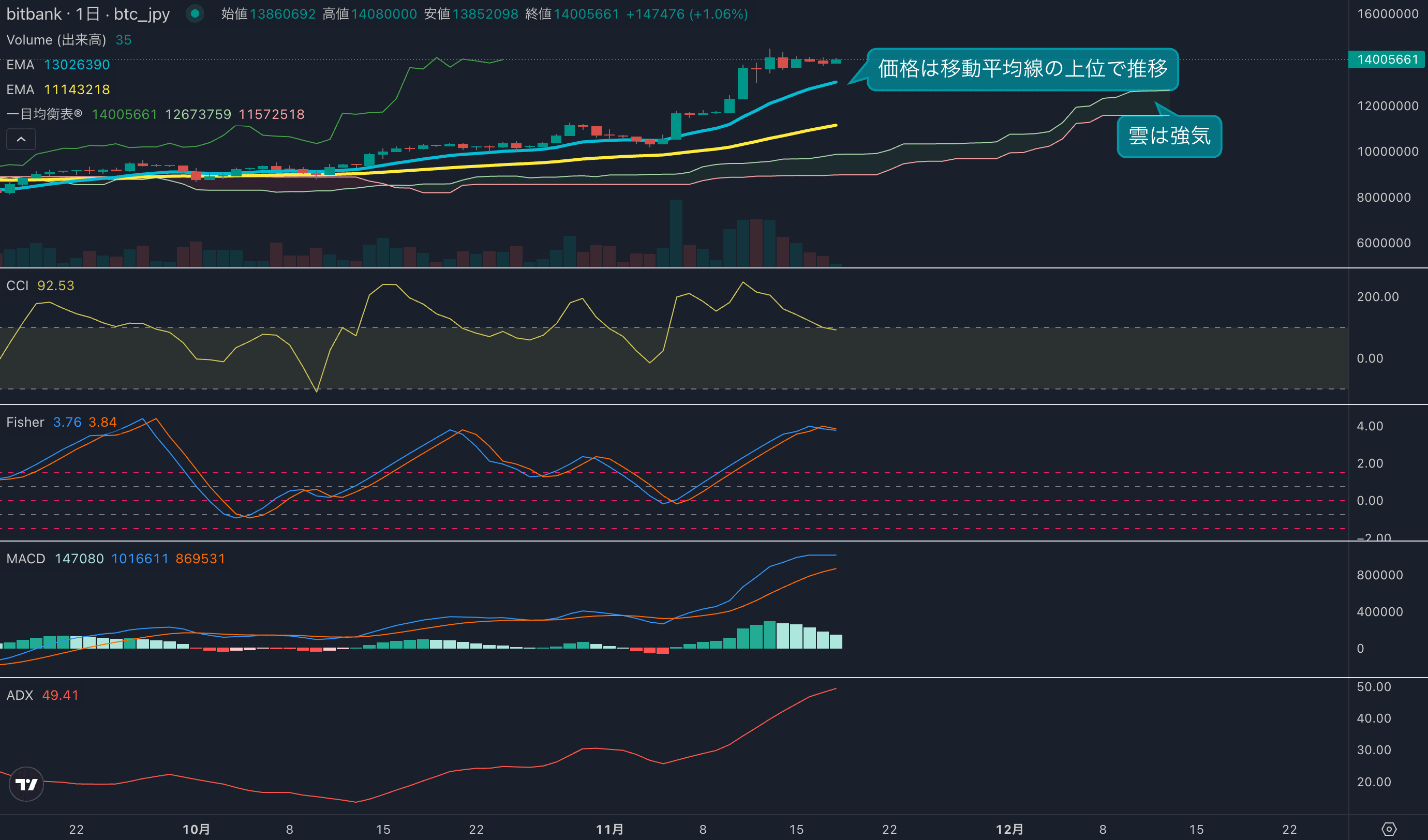Collapse the indicator legend with chevron
The width and height of the screenshot is (1428, 840).
[x=21, y=139]
